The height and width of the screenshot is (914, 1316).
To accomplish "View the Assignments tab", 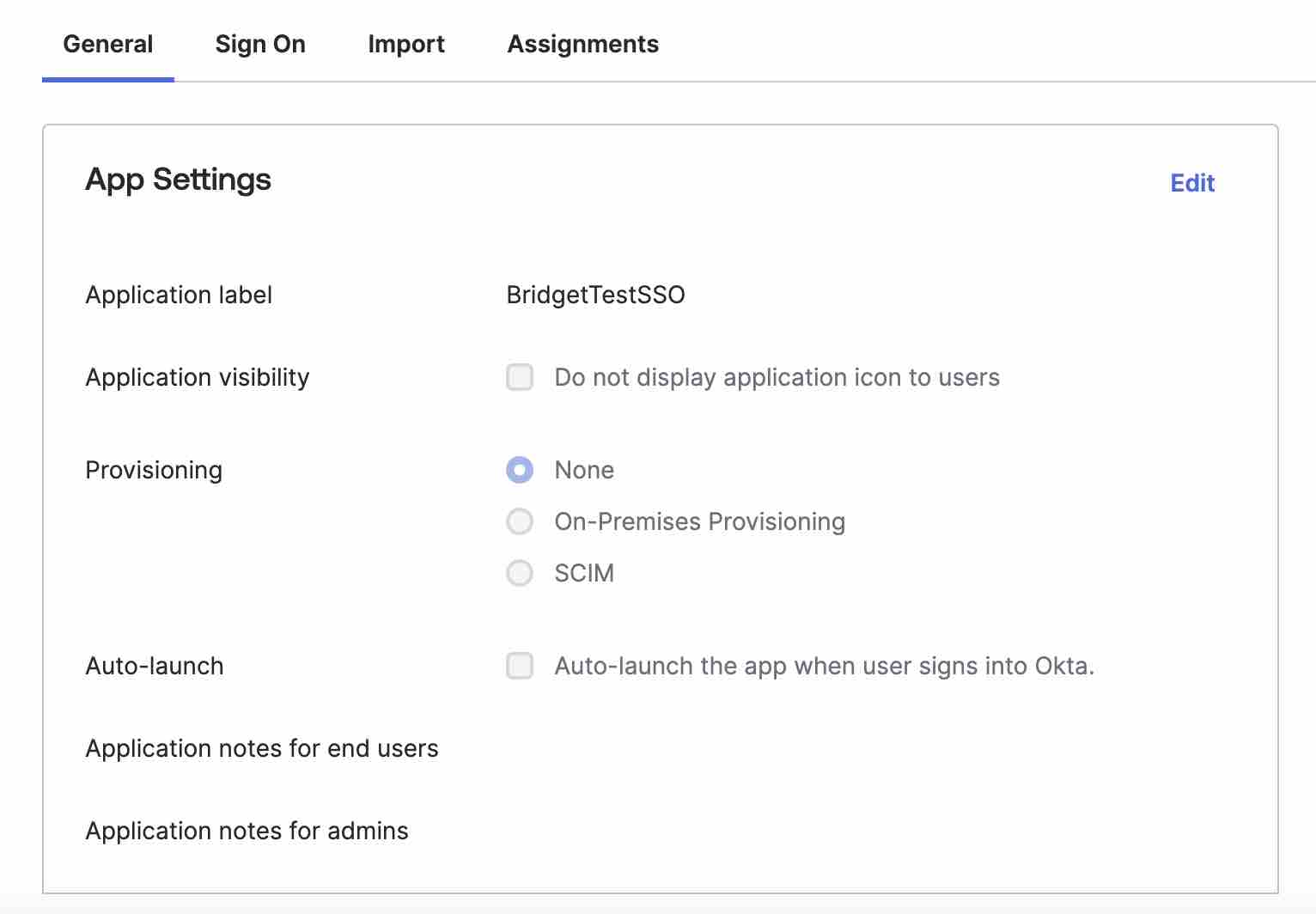I will (x=582, y=44).
